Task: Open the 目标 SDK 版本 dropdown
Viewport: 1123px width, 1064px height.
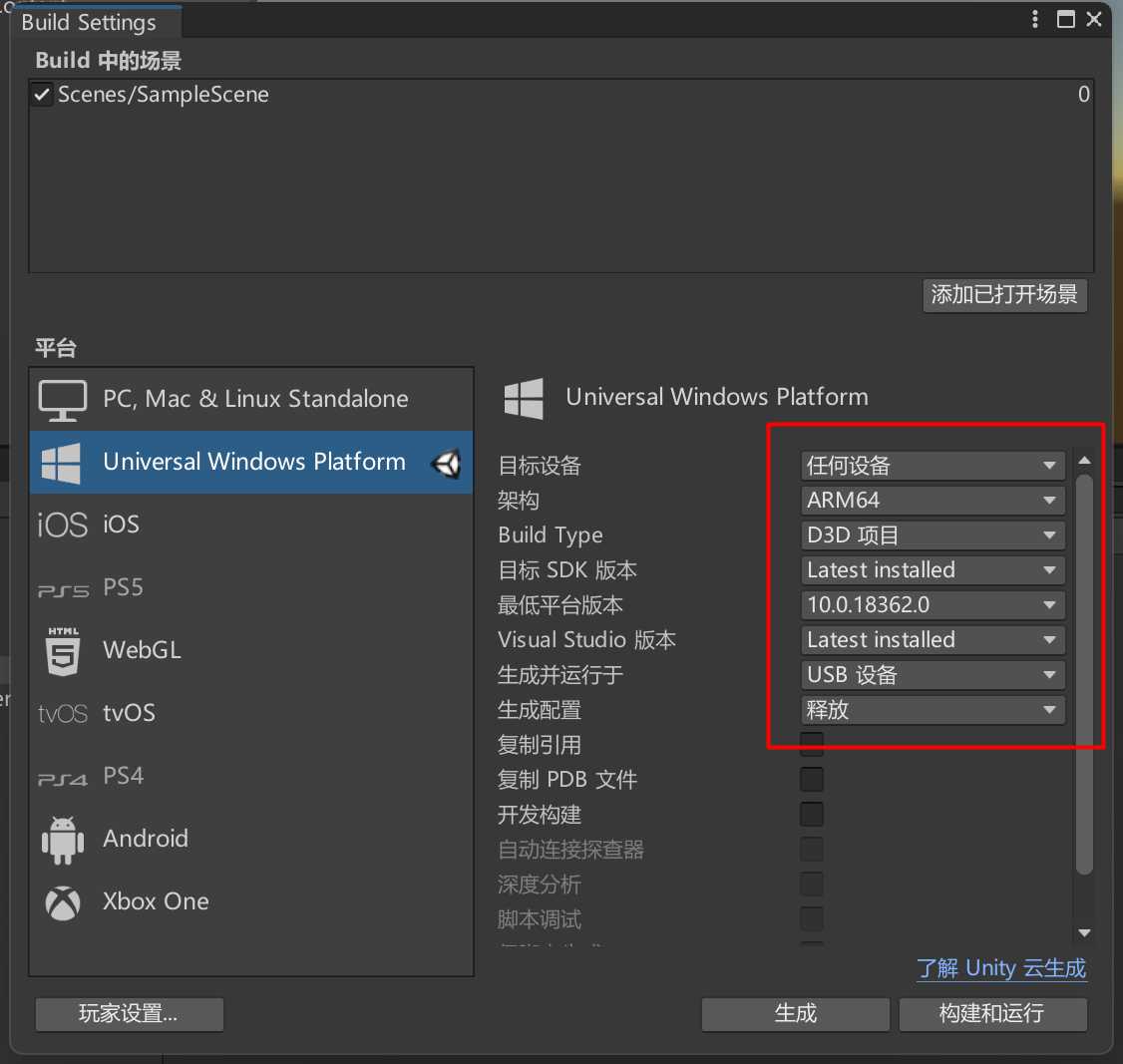Action: pyautogui.click(x=933, y=570)
